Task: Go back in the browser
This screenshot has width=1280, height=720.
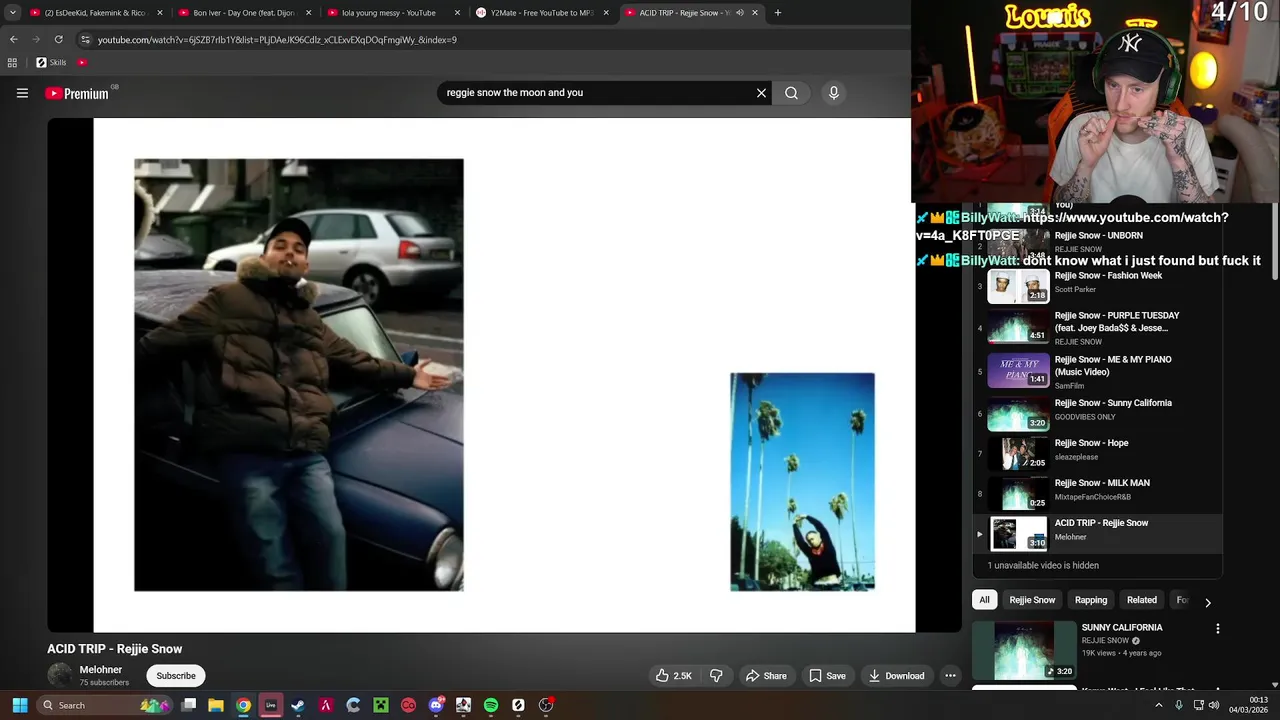Action: [x=13, y=40]
